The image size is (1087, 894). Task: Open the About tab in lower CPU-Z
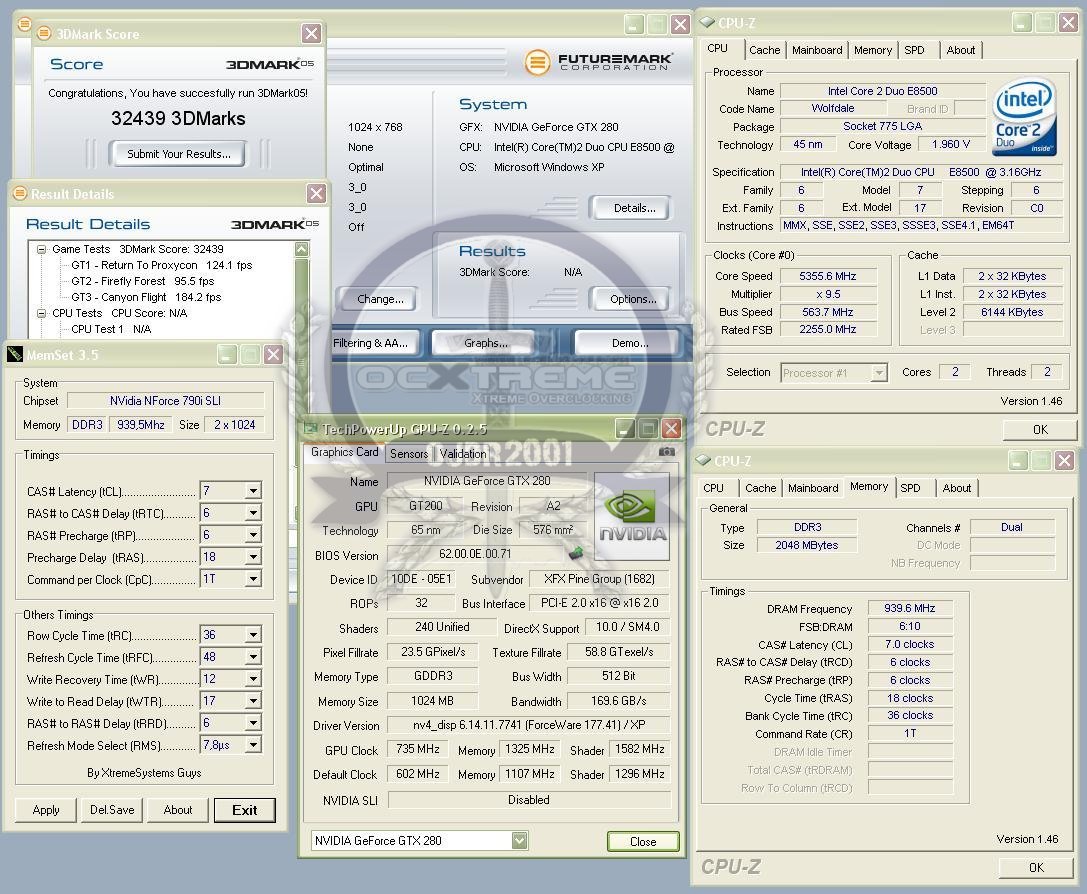[x=957, y=488]
